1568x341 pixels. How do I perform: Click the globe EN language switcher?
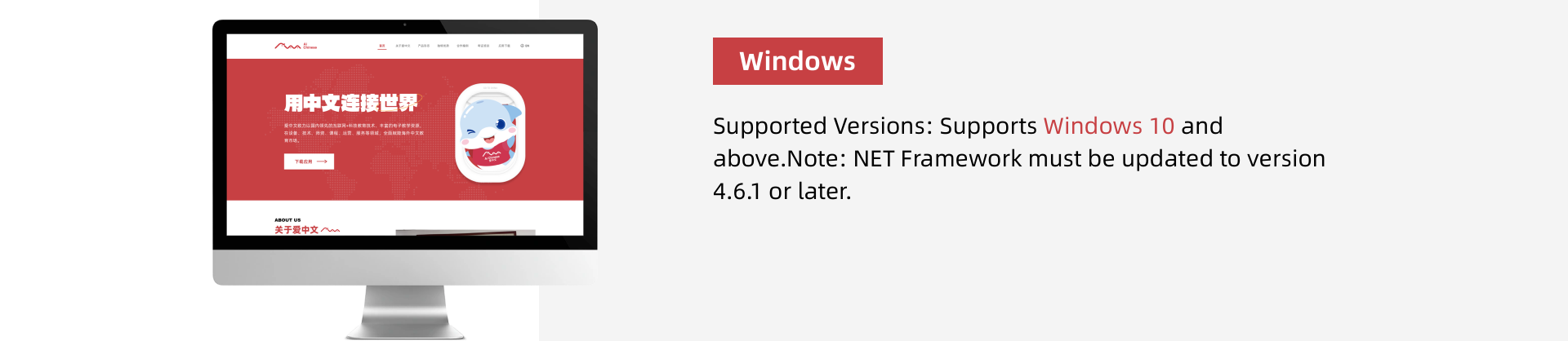pos(525,46)
